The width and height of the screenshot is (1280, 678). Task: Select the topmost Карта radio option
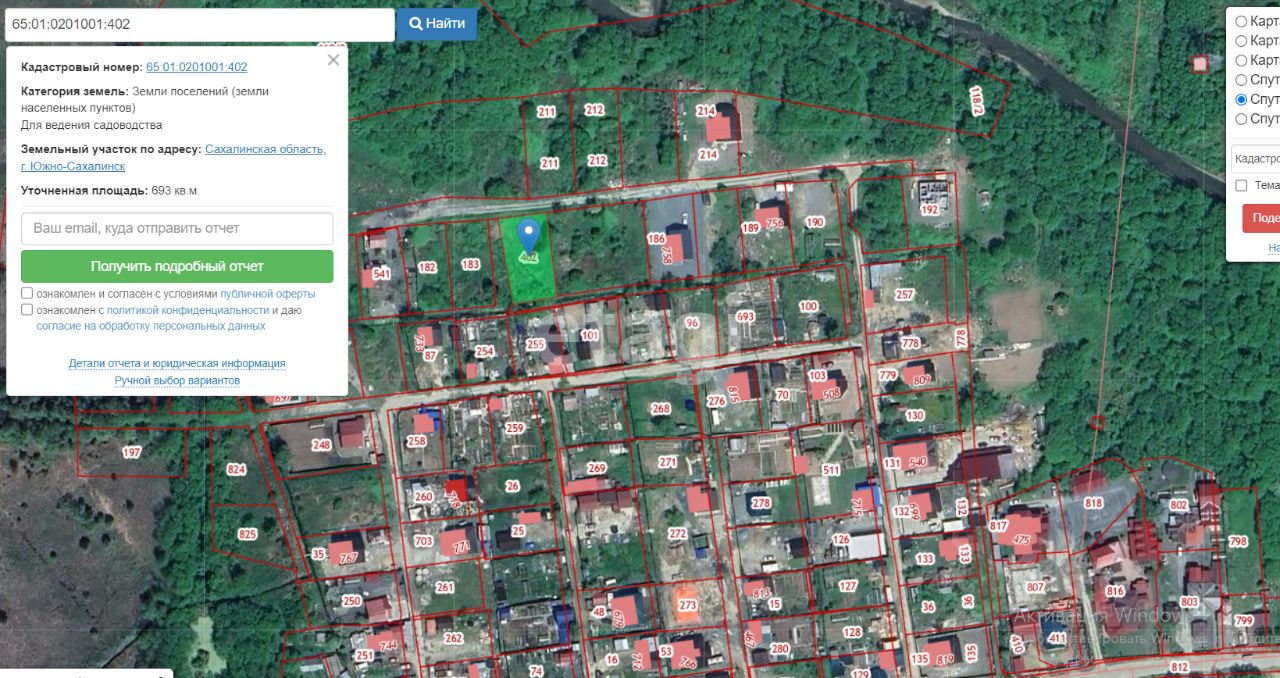click(1241, 21)
